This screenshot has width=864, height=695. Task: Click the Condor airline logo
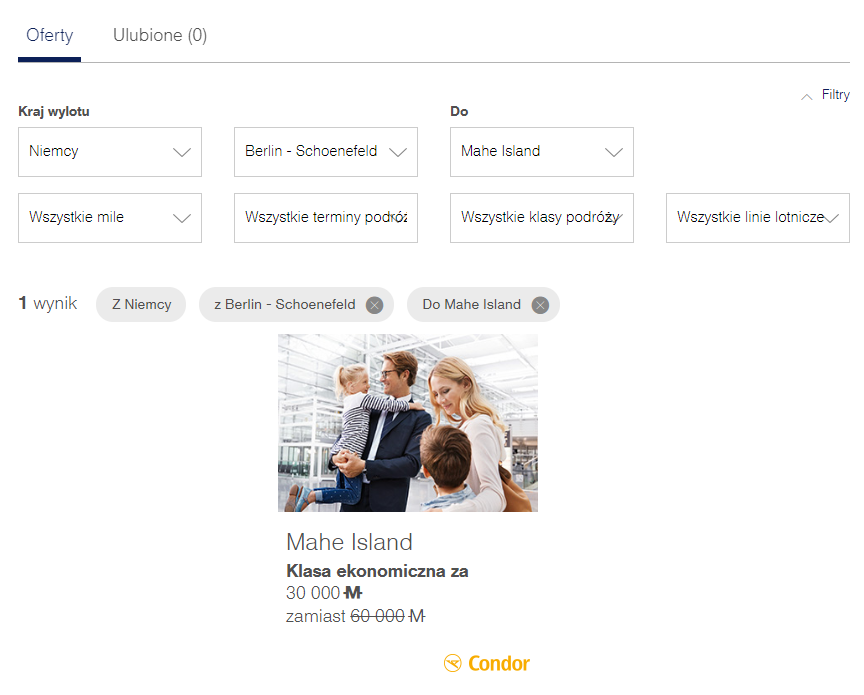pos(487,663)
